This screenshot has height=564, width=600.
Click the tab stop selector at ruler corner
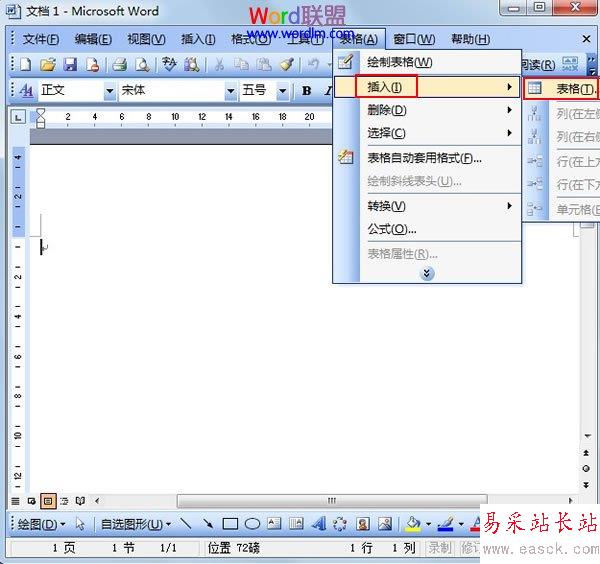coord(18,117)
